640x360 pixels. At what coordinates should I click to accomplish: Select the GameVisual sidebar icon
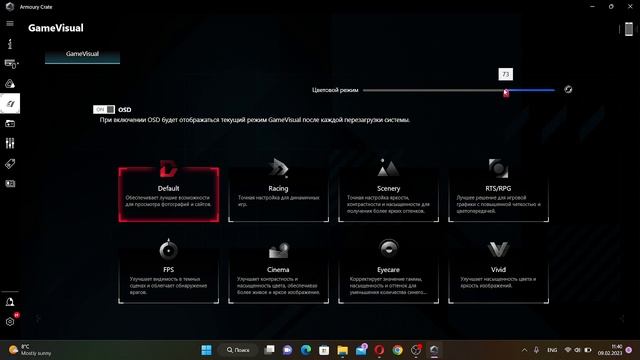[10, 104]
